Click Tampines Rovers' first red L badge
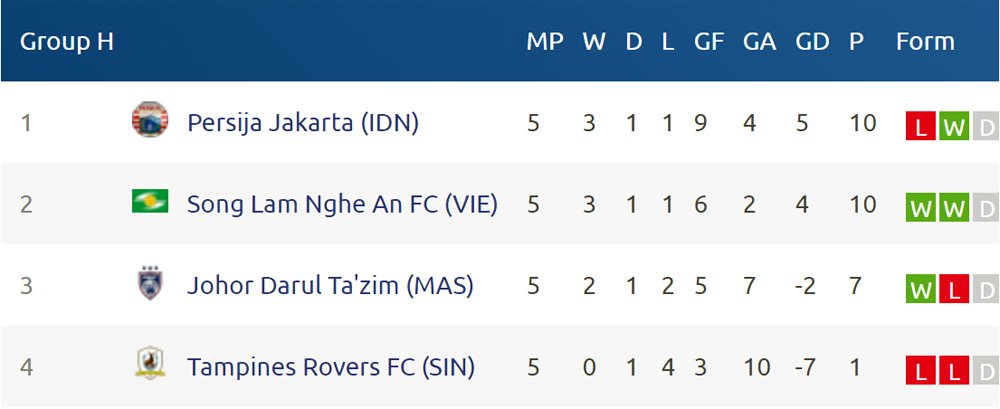The height and width of the screenshot is (409, 1000). tap(920, 371)
